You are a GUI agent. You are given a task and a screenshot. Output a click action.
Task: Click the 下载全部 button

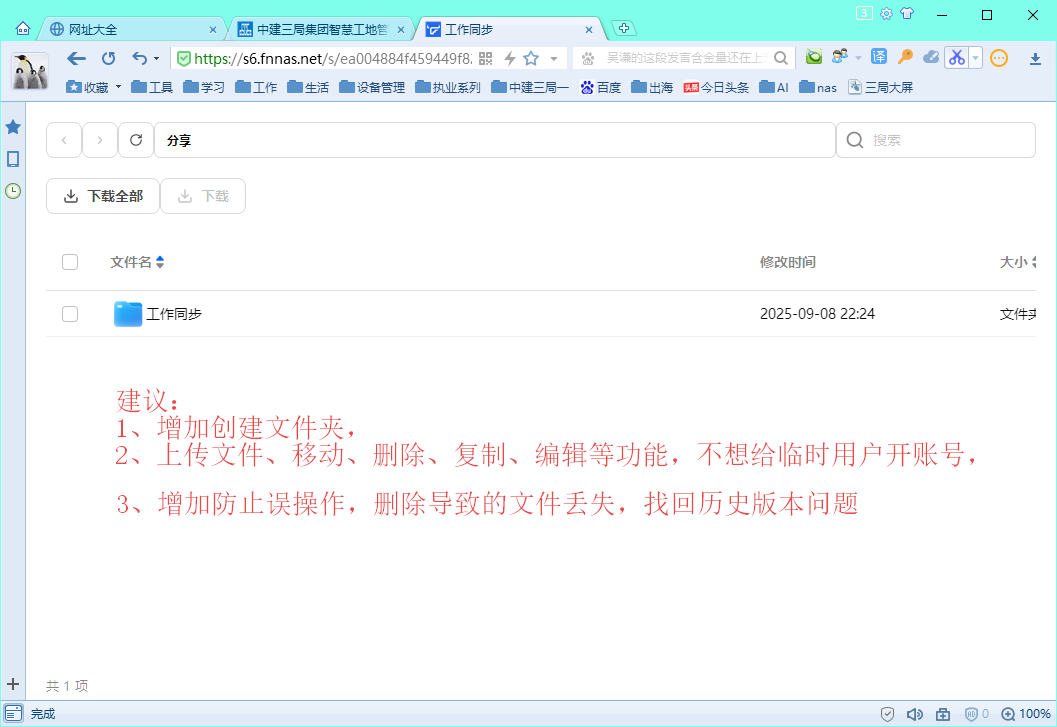[102, 196]
